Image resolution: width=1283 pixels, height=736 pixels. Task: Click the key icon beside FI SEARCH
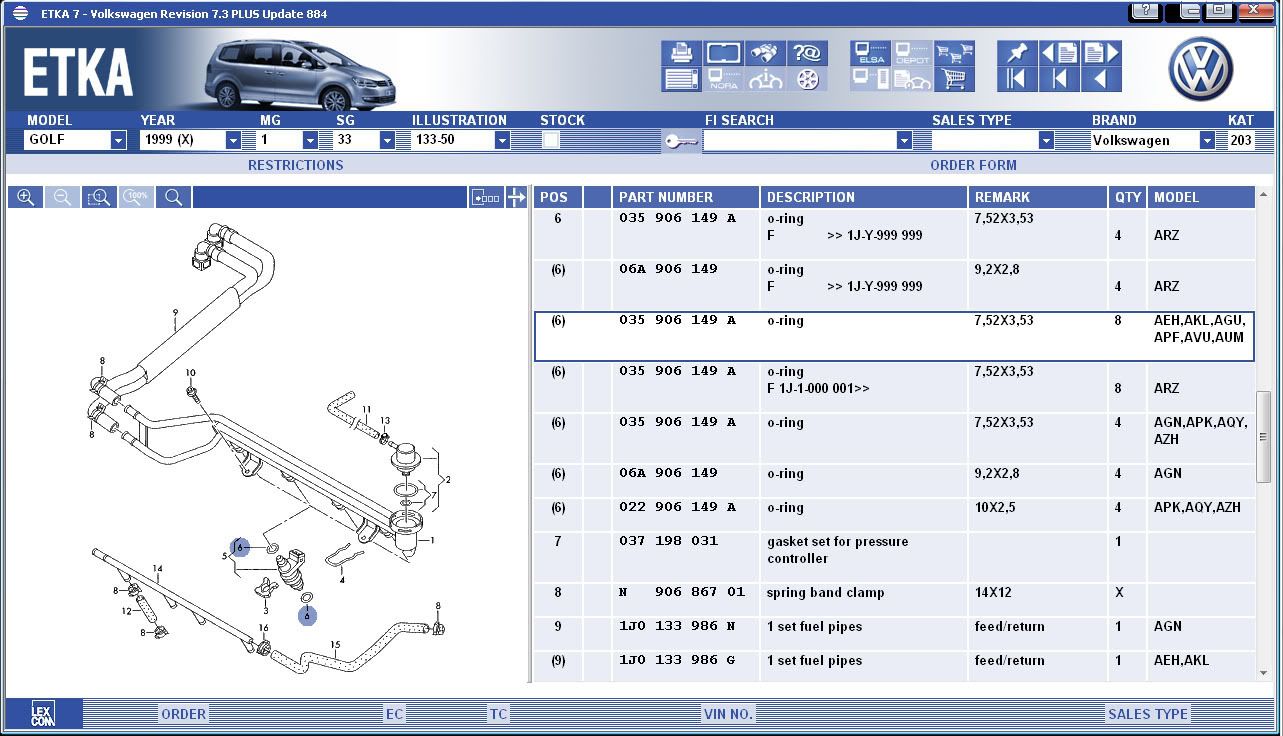(x=681, y=141)
